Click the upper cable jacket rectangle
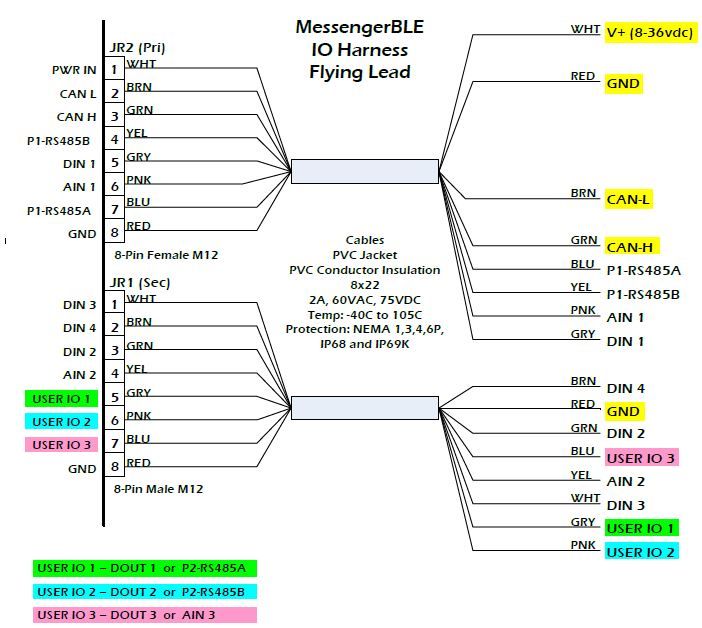702x628 pixels. point(365,171)
